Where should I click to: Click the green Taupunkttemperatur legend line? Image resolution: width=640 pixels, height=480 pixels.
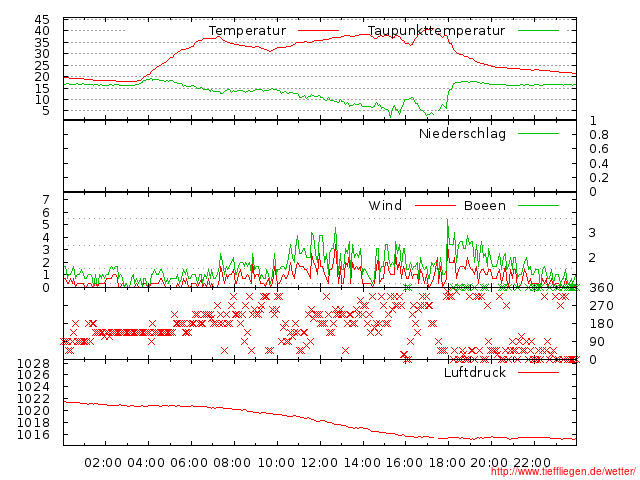tap(538, 31)
